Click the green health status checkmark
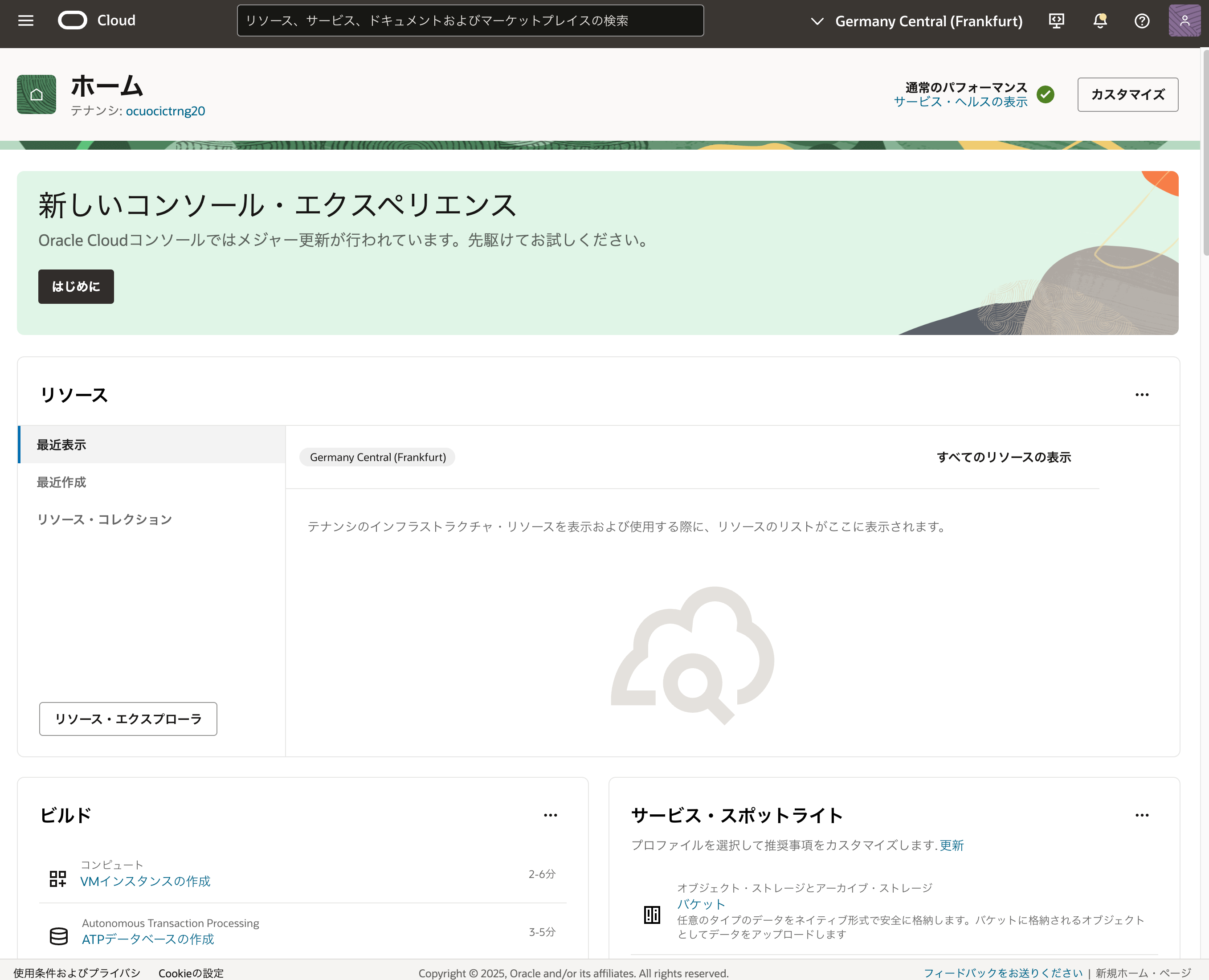Viewport: 1209px width, 980px height. [1046, 94]
